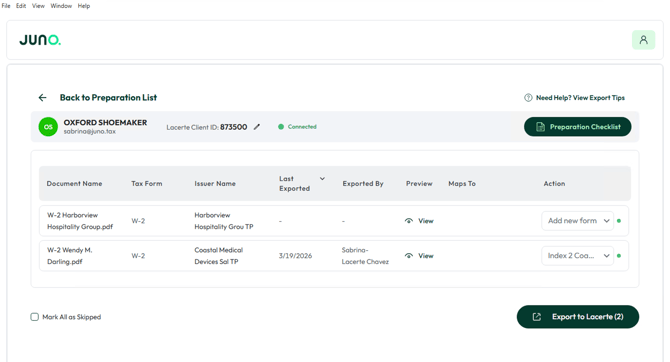This screenshot has width=670, height=362.
Task: Go Back to Preparation List
Action: coord(108,97)
